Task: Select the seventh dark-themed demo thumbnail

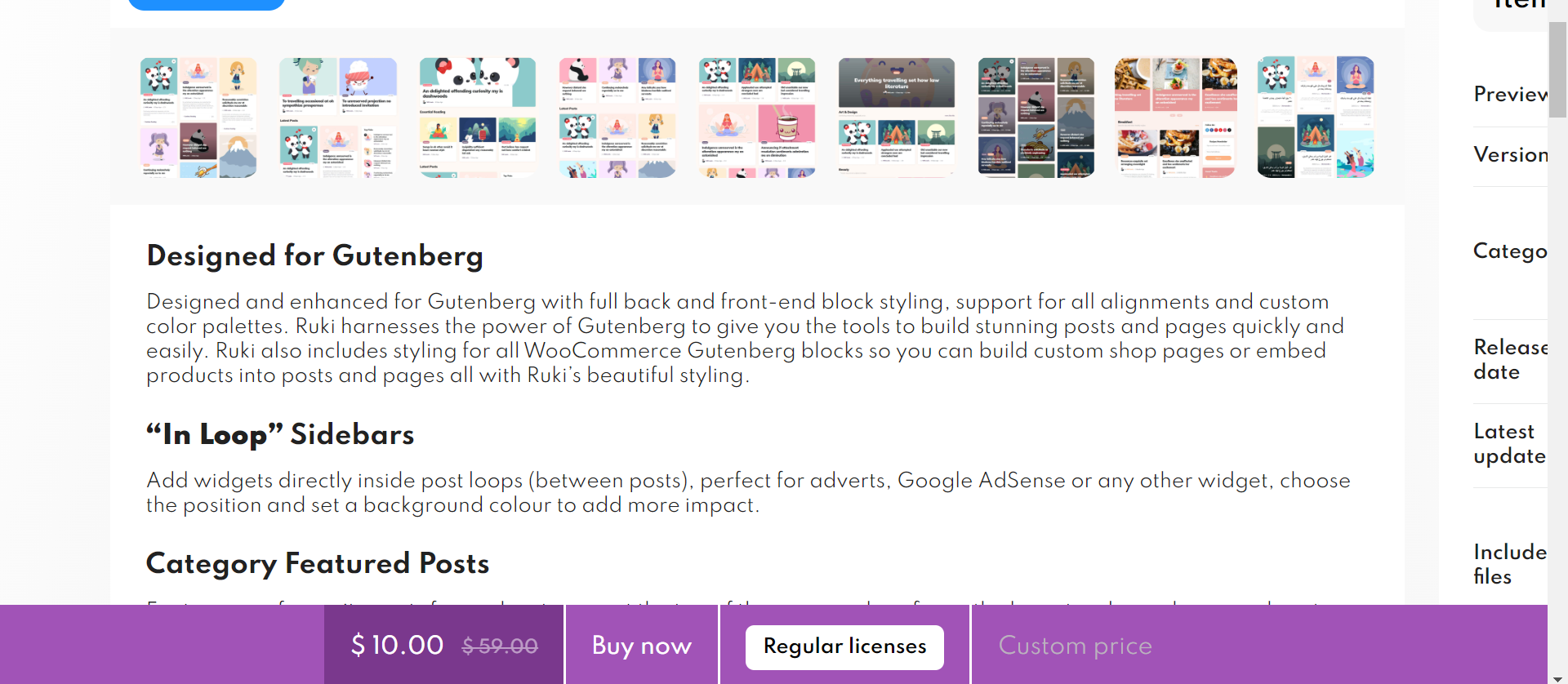Action: tap(1036, 117)
